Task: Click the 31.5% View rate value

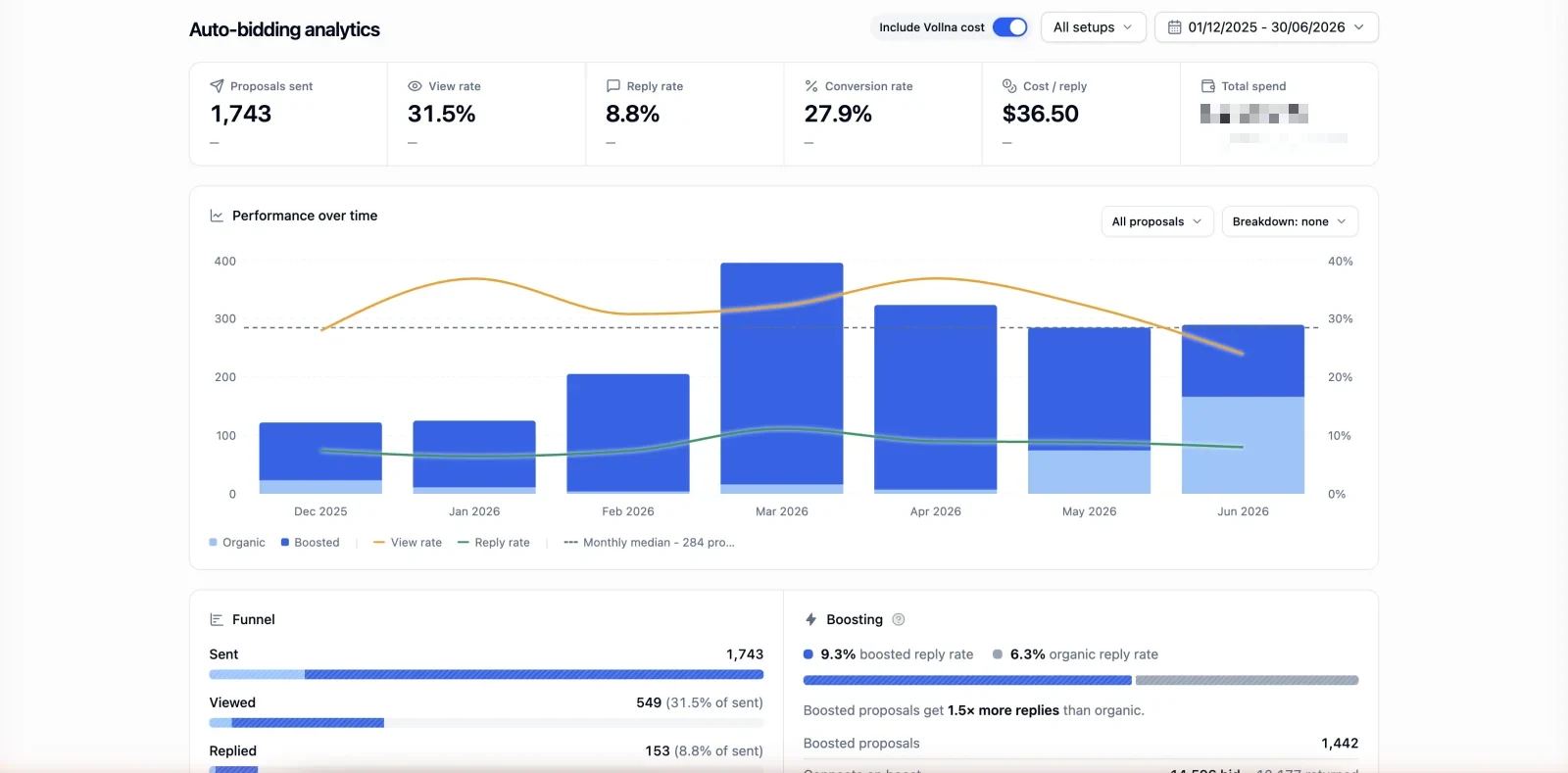Action: [442, 114]
